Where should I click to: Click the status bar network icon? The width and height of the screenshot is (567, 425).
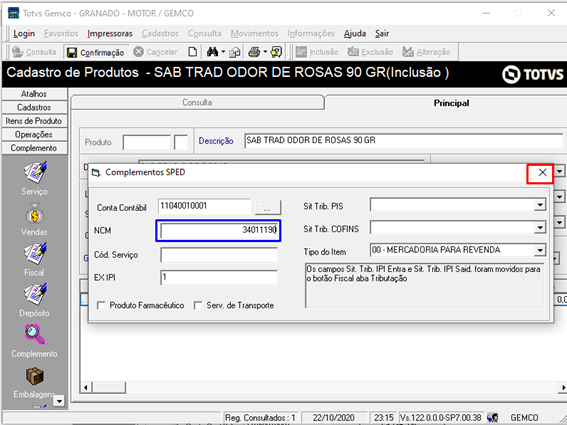(493, 418)
